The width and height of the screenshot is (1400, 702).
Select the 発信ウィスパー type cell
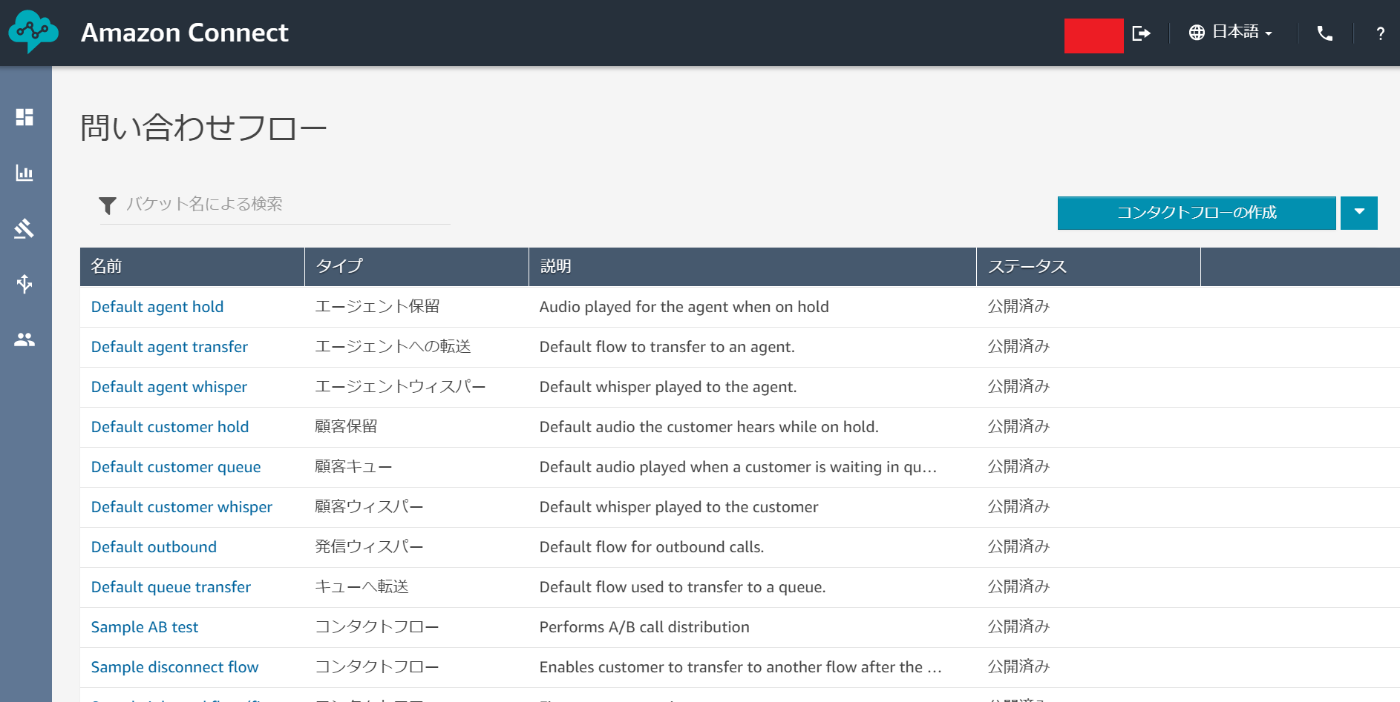tap(369, 547)
